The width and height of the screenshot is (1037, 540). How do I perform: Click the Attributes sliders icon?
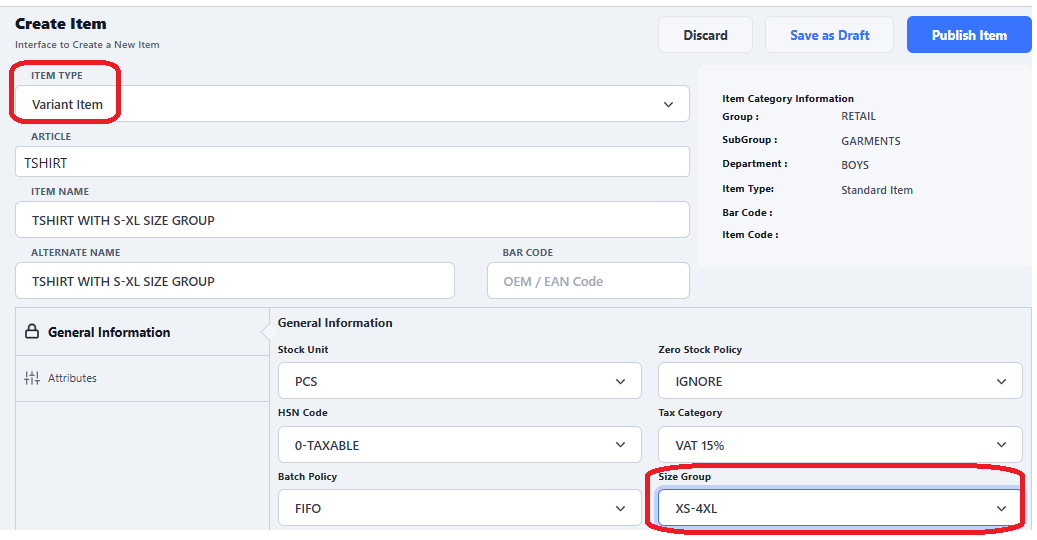(x=31, y=378)
